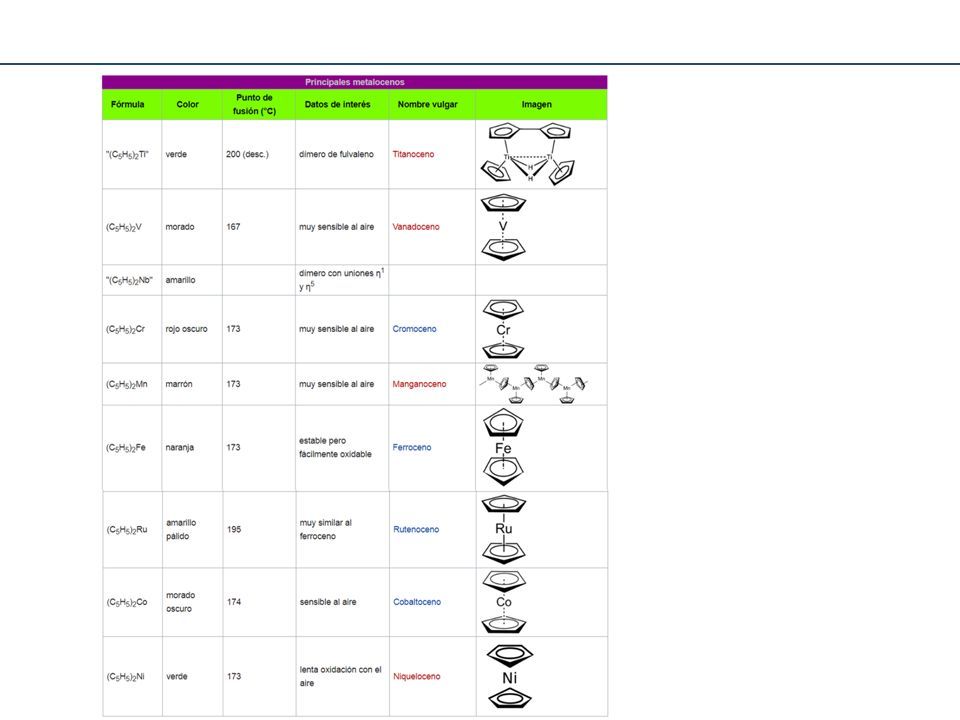960x720 pixels.
Task: Click 'dímero con uniones η1 y η5' text
Action: (x=342, y=280)
